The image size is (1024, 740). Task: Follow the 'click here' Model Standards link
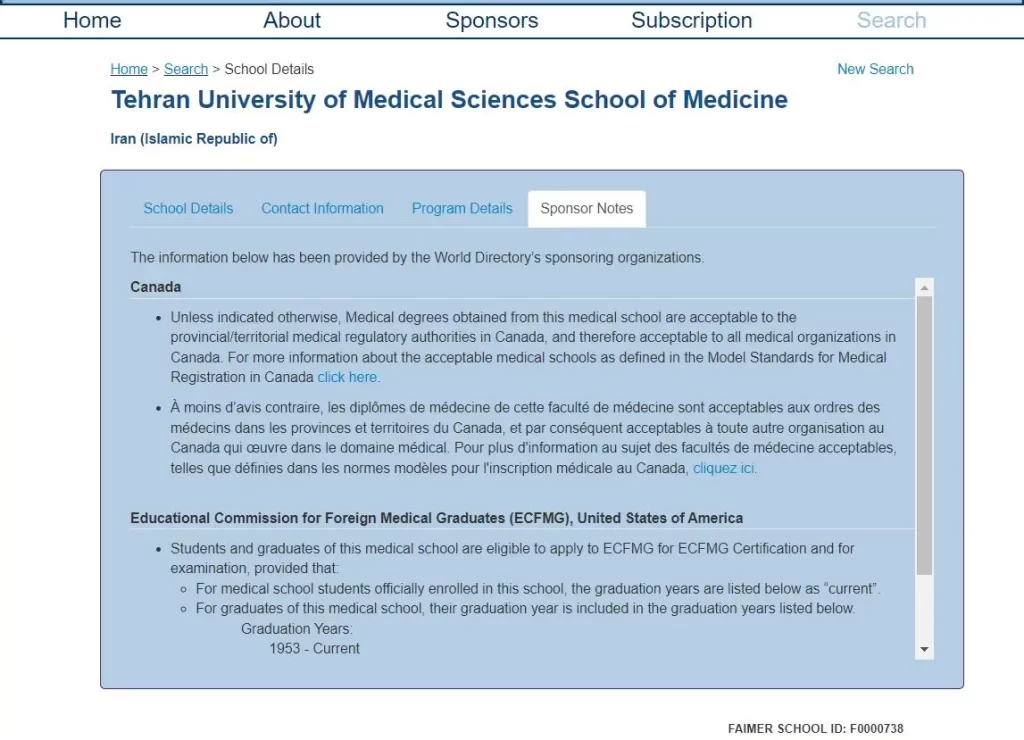[348, 377]
